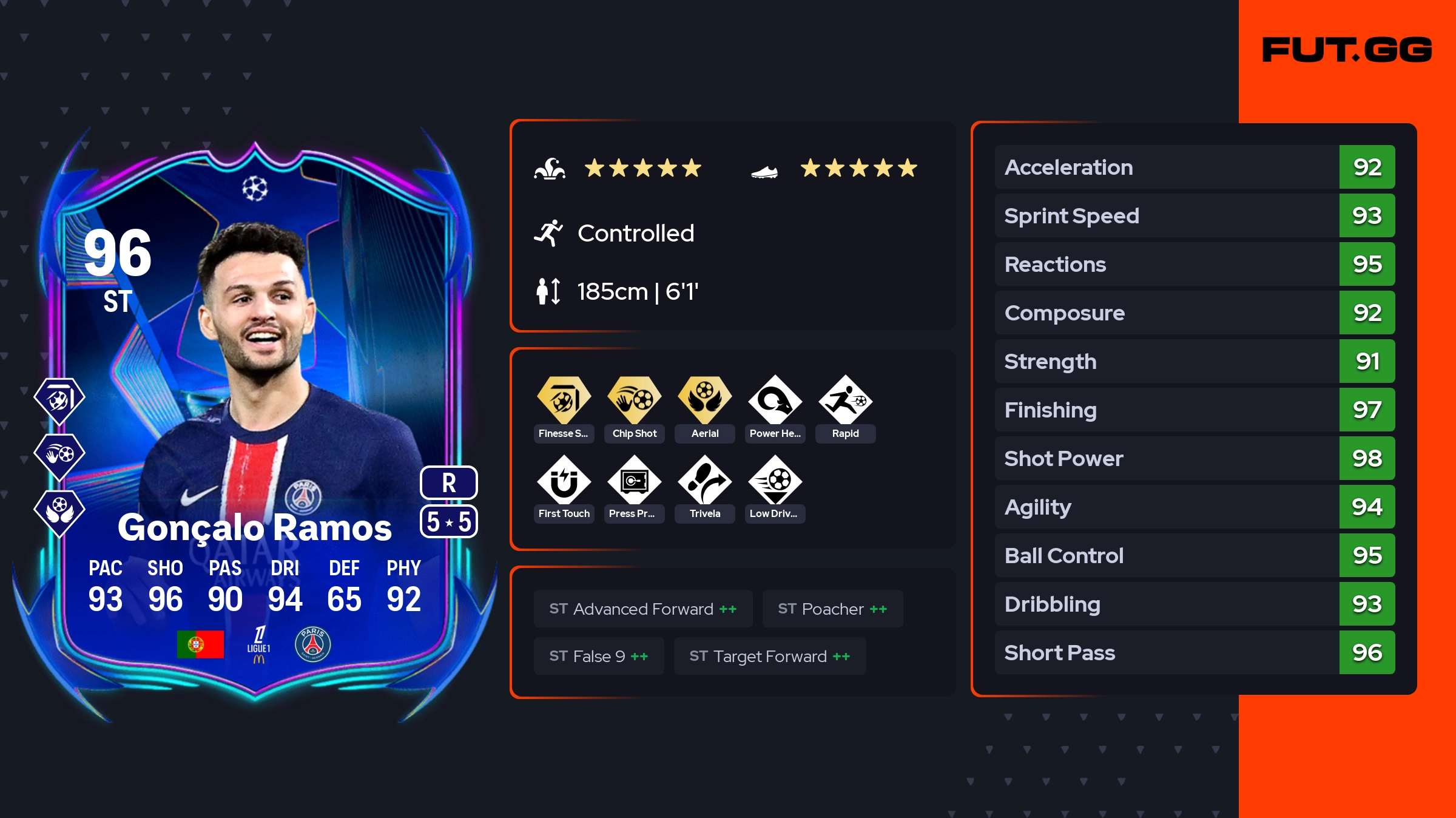Click the Low Driven playstyle icon
The width and height of the screenshot is (1456, 818).
(x=775, y=481)
